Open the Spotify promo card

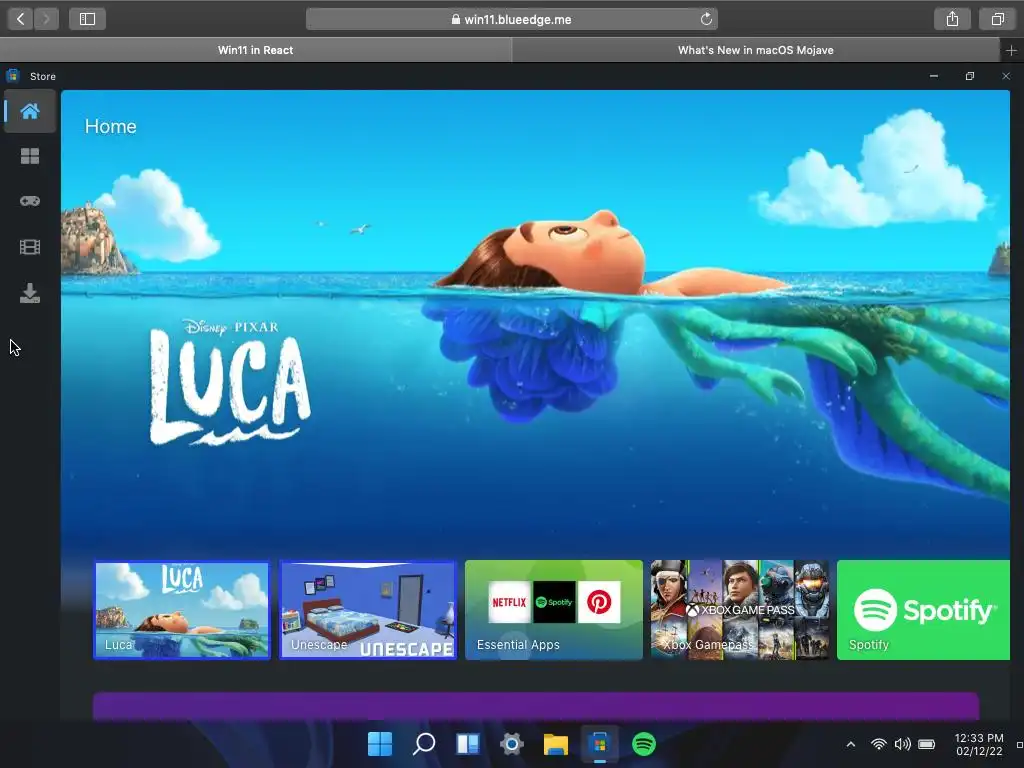[x=923, y=610]
